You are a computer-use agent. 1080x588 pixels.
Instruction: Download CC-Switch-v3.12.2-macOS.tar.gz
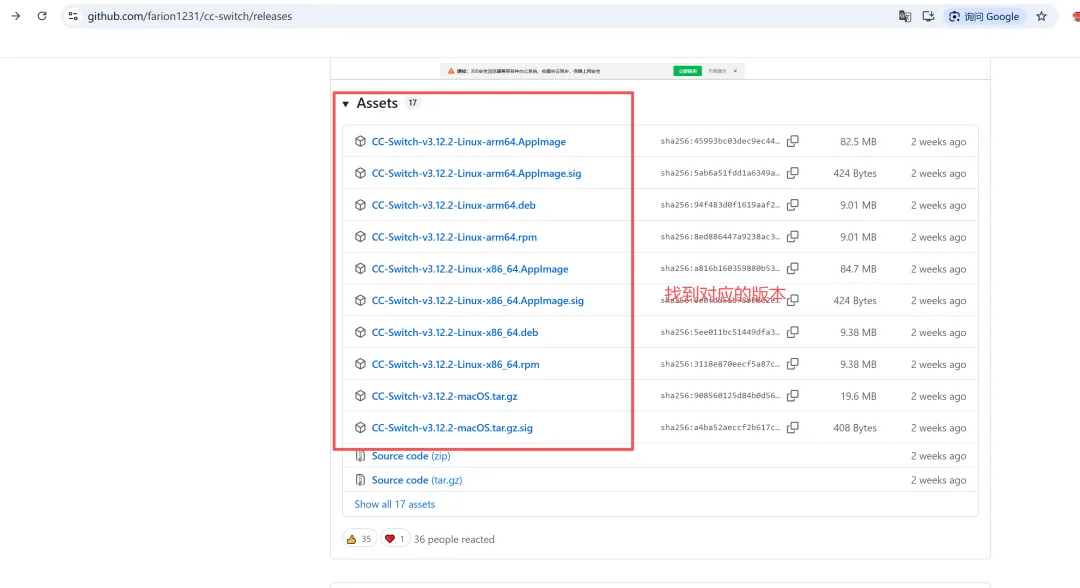click(444, 396)
